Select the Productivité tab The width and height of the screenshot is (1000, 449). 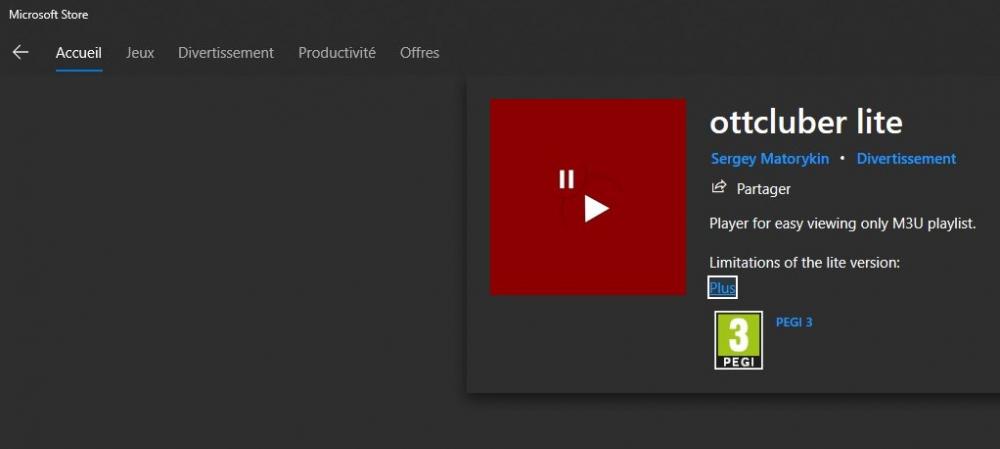(337, 53)
